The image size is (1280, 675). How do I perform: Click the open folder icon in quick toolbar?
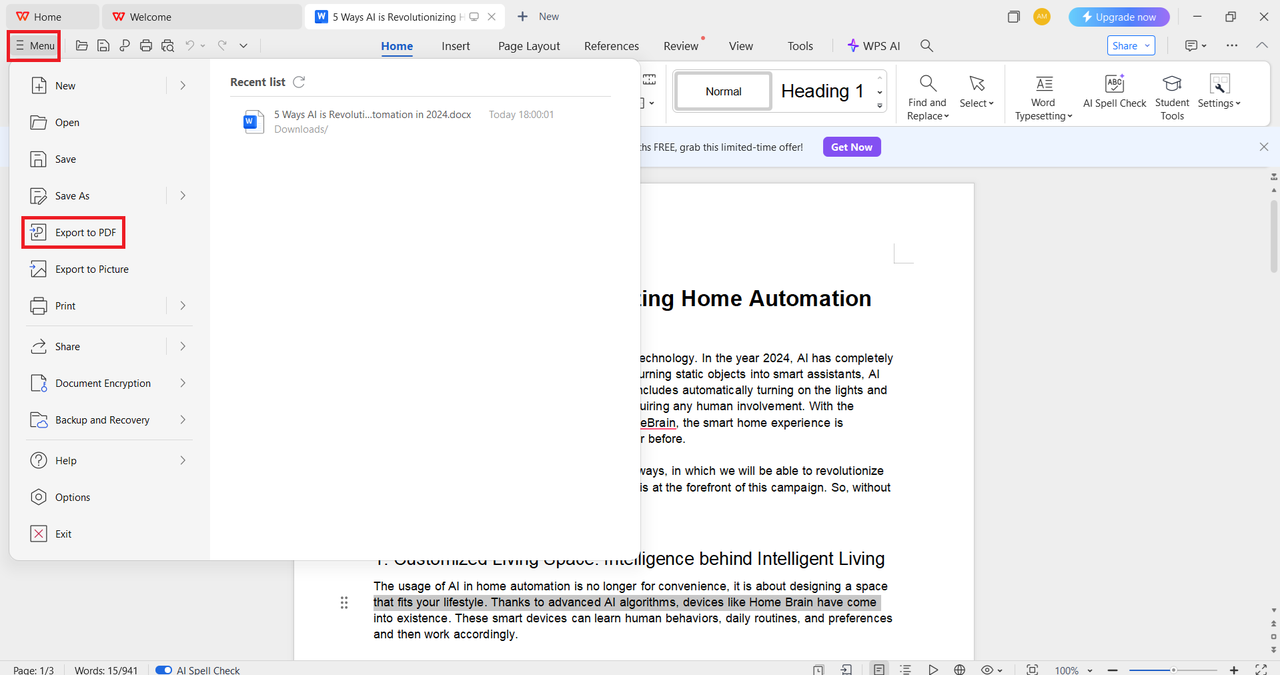(82, 46)
